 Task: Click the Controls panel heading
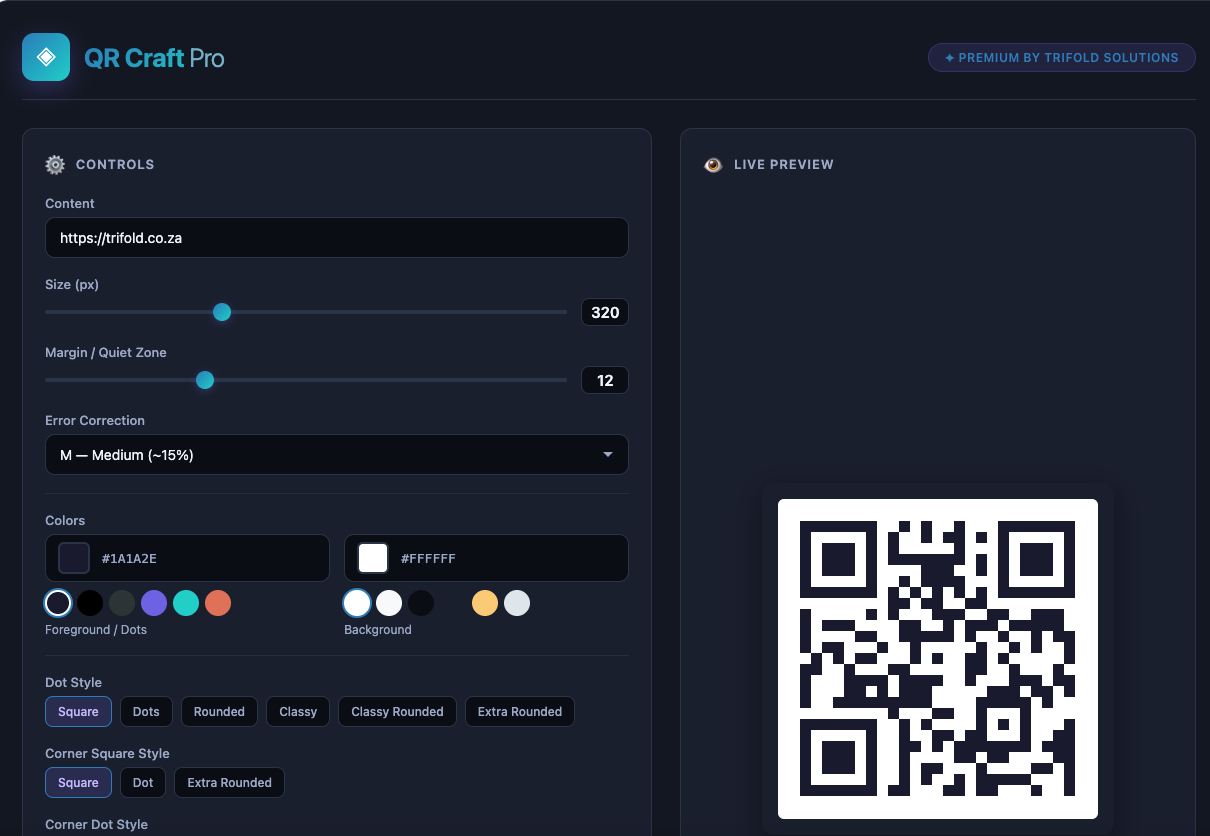(x=115, y=165)
